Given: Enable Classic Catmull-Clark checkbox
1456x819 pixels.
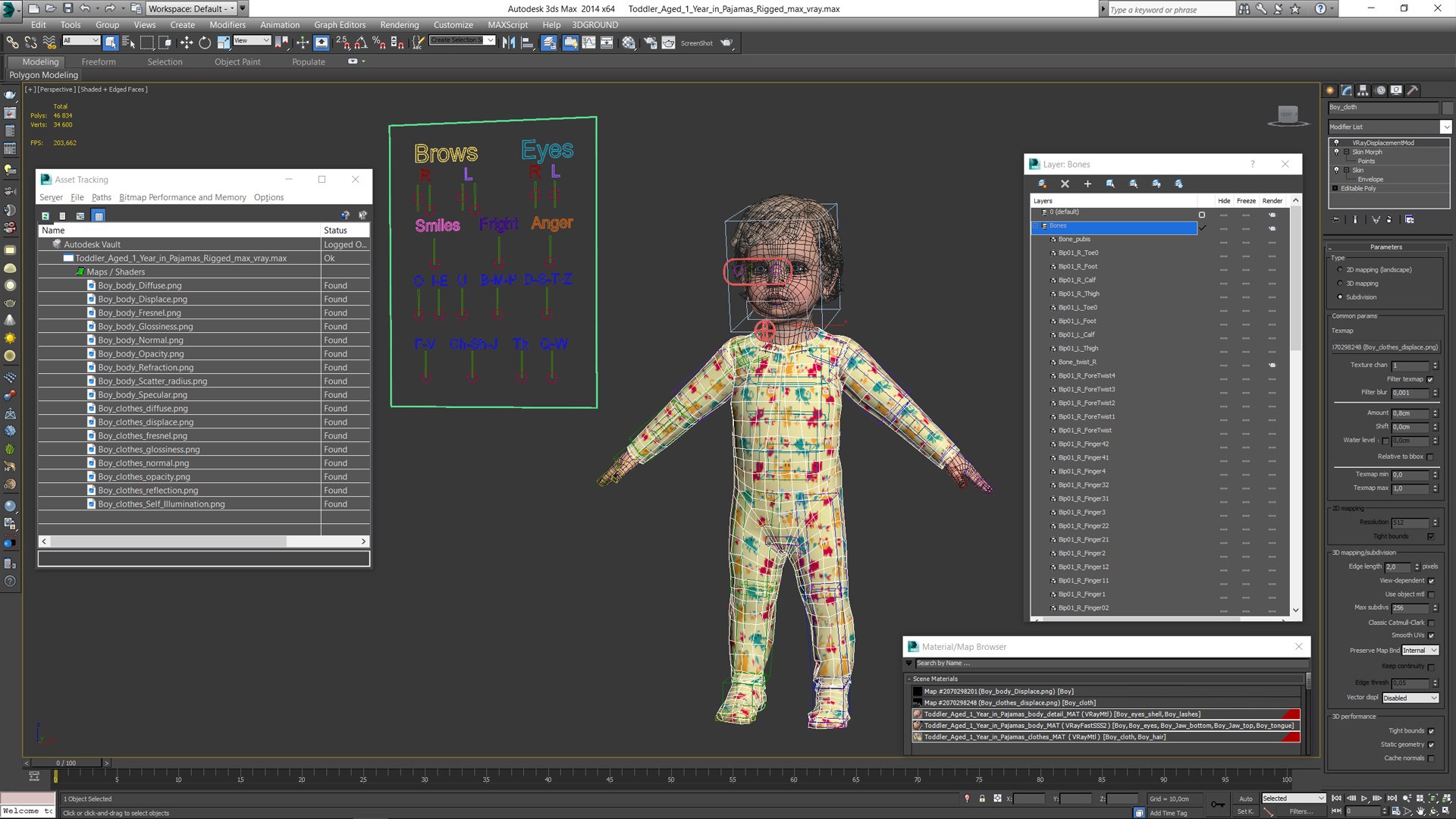Looking at the screenshot, I should coord(1431,623).
